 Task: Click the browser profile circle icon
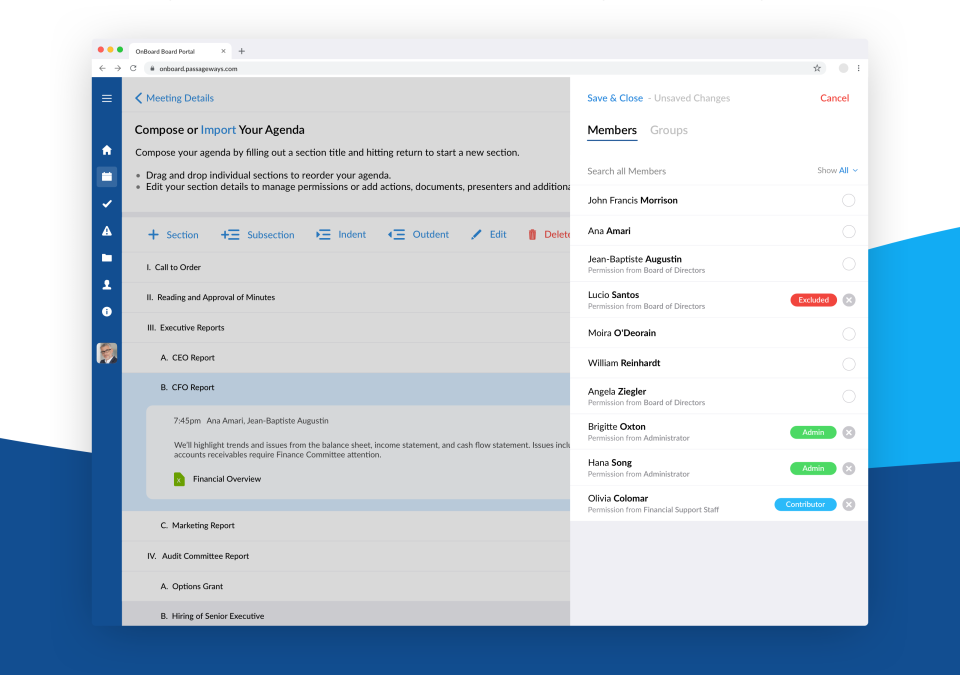[843, 69]
